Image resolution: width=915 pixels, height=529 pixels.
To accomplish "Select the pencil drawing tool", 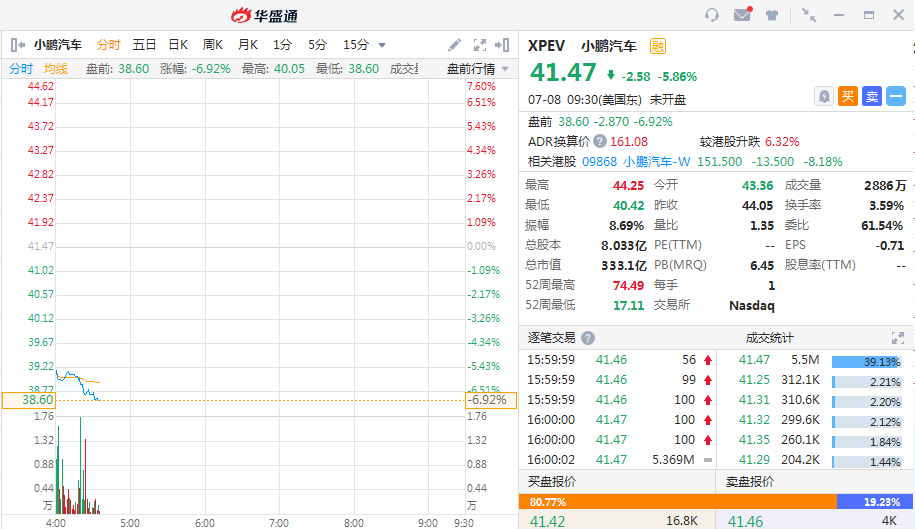I will (x=454, y=45).
